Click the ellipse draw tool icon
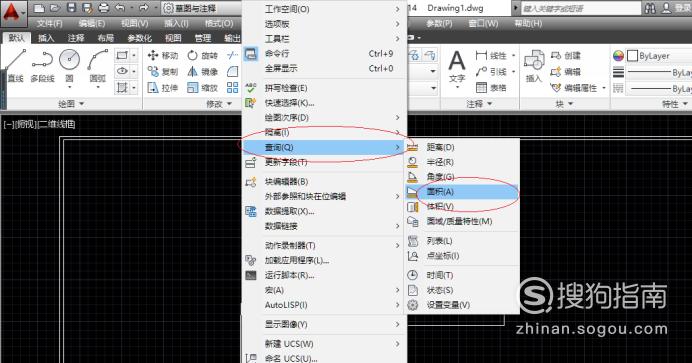 tap(122, 71)
